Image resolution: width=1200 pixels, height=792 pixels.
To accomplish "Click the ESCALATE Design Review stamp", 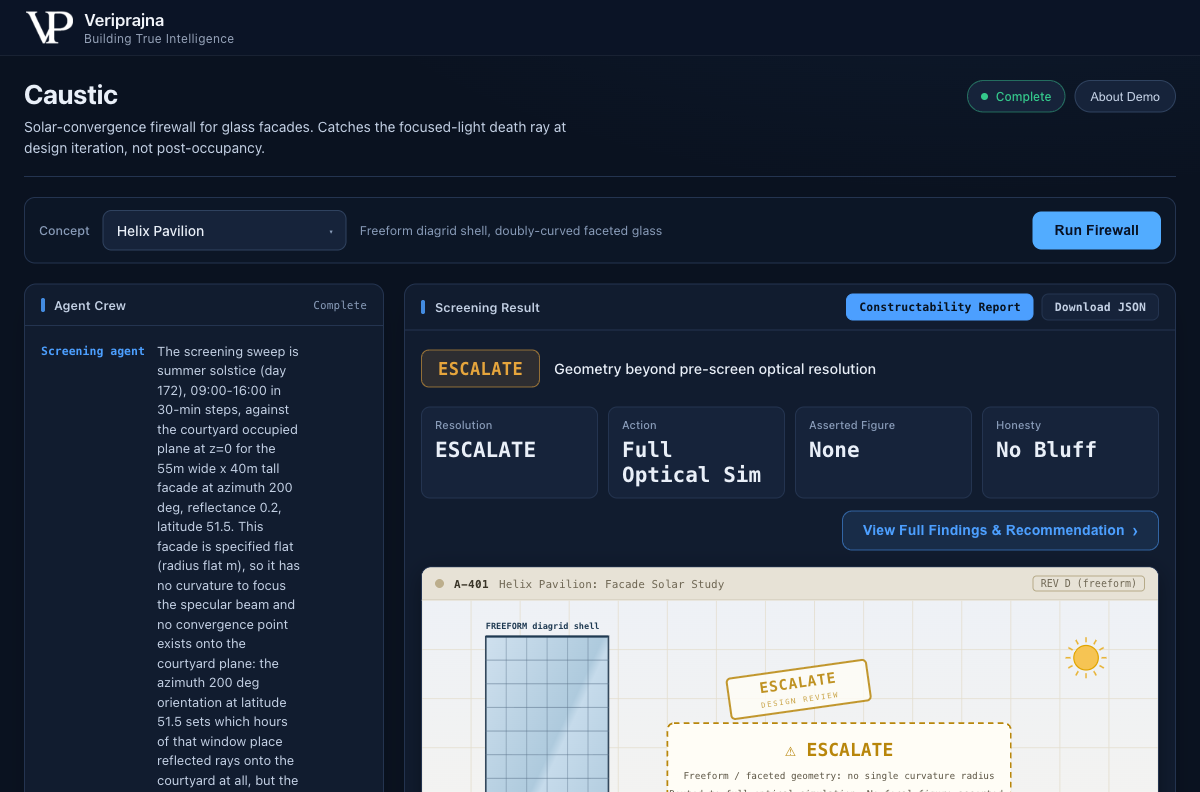I will tap(798, 689).
